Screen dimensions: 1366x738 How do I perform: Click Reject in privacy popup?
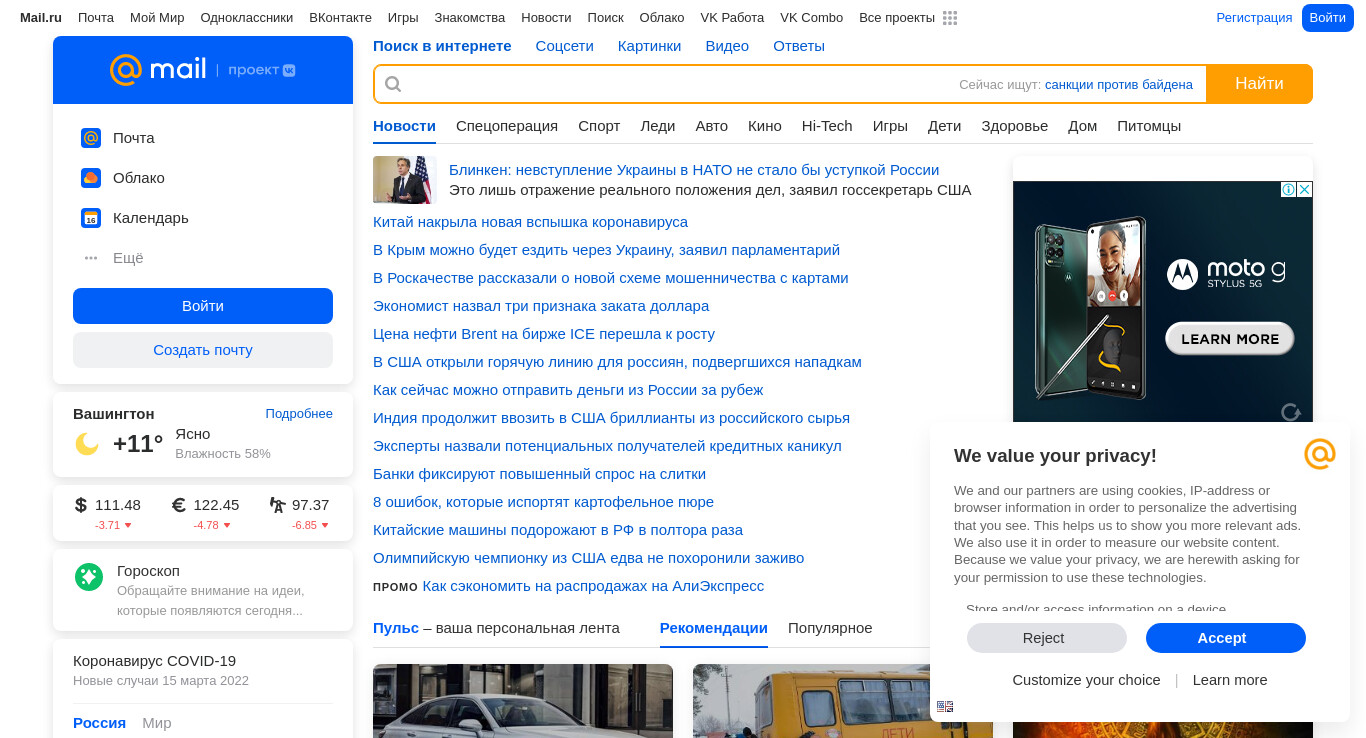(1047, 638)
